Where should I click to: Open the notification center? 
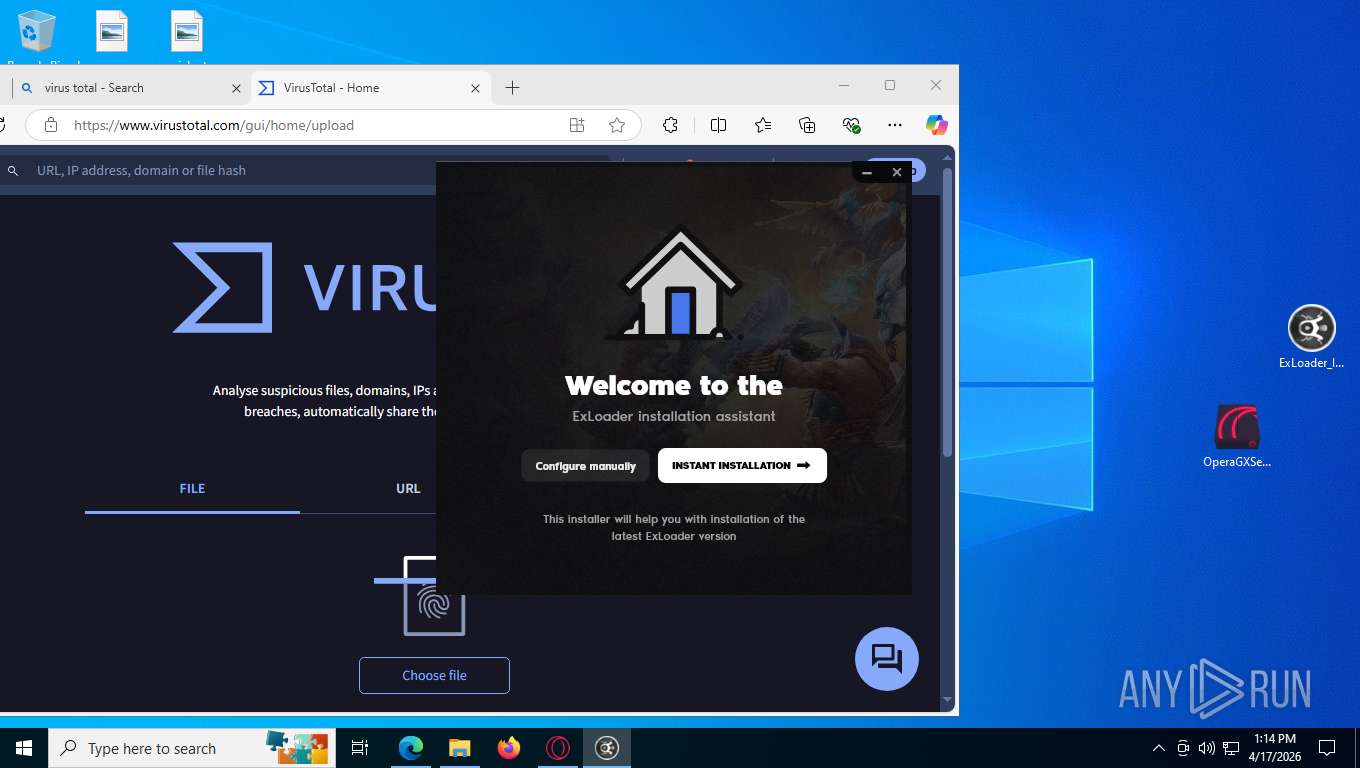point(1327,748)
